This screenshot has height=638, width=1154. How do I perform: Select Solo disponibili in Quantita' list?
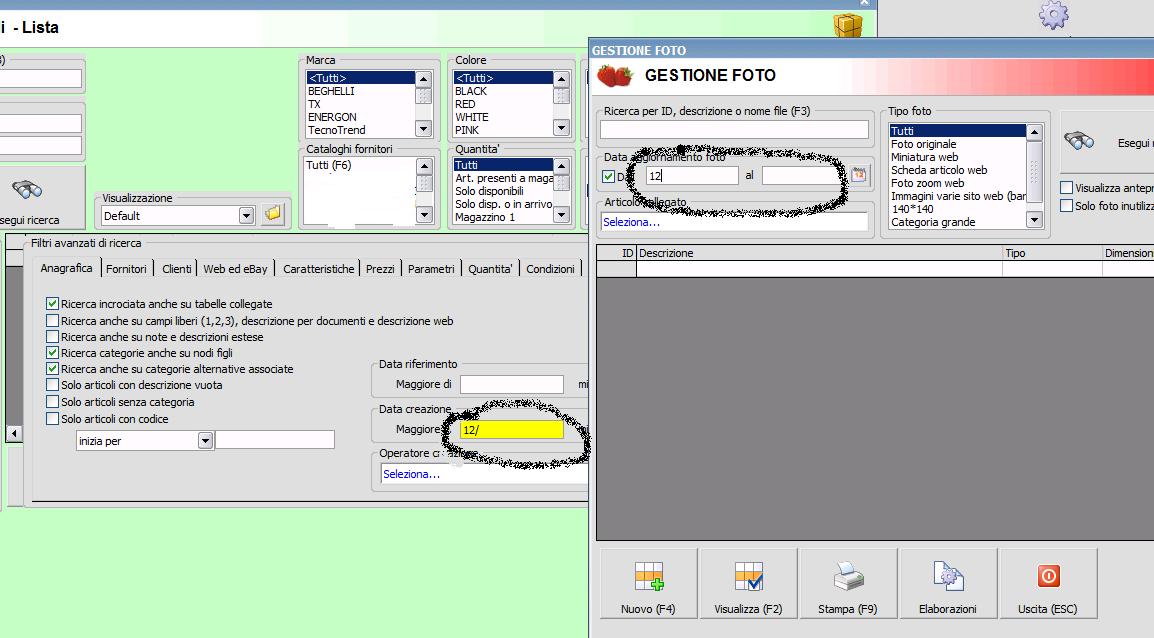tap(489, 191)
